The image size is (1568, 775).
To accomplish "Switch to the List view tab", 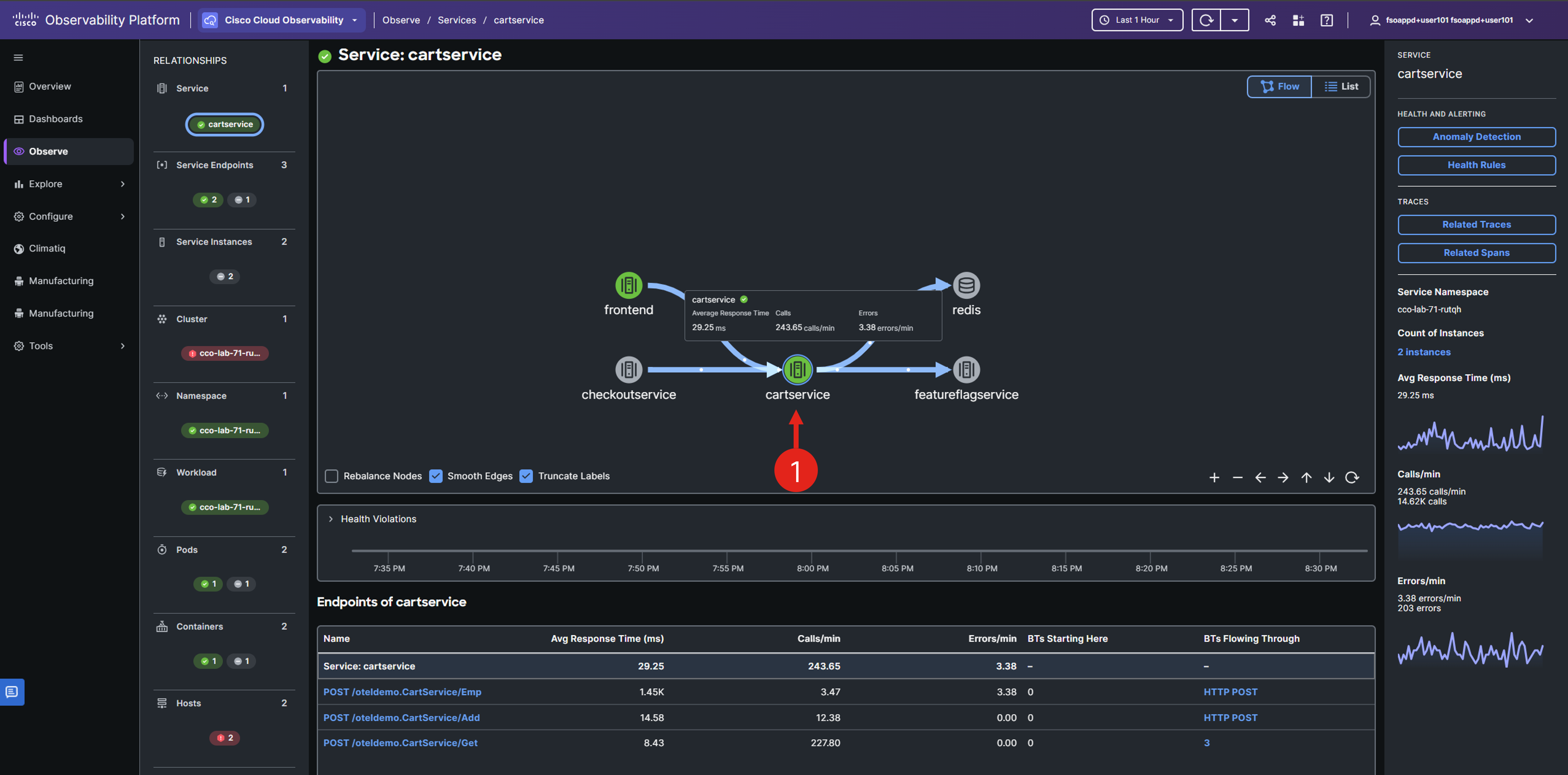I will [x=1341, y=87].
